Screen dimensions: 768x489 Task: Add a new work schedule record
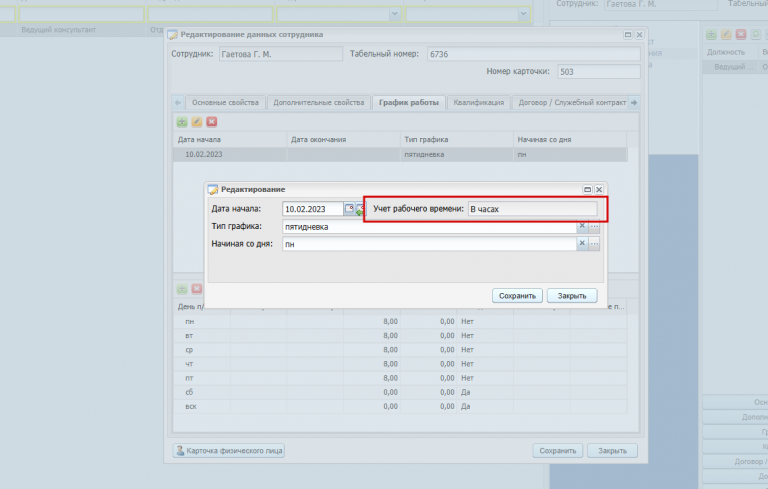pos(182,122)
